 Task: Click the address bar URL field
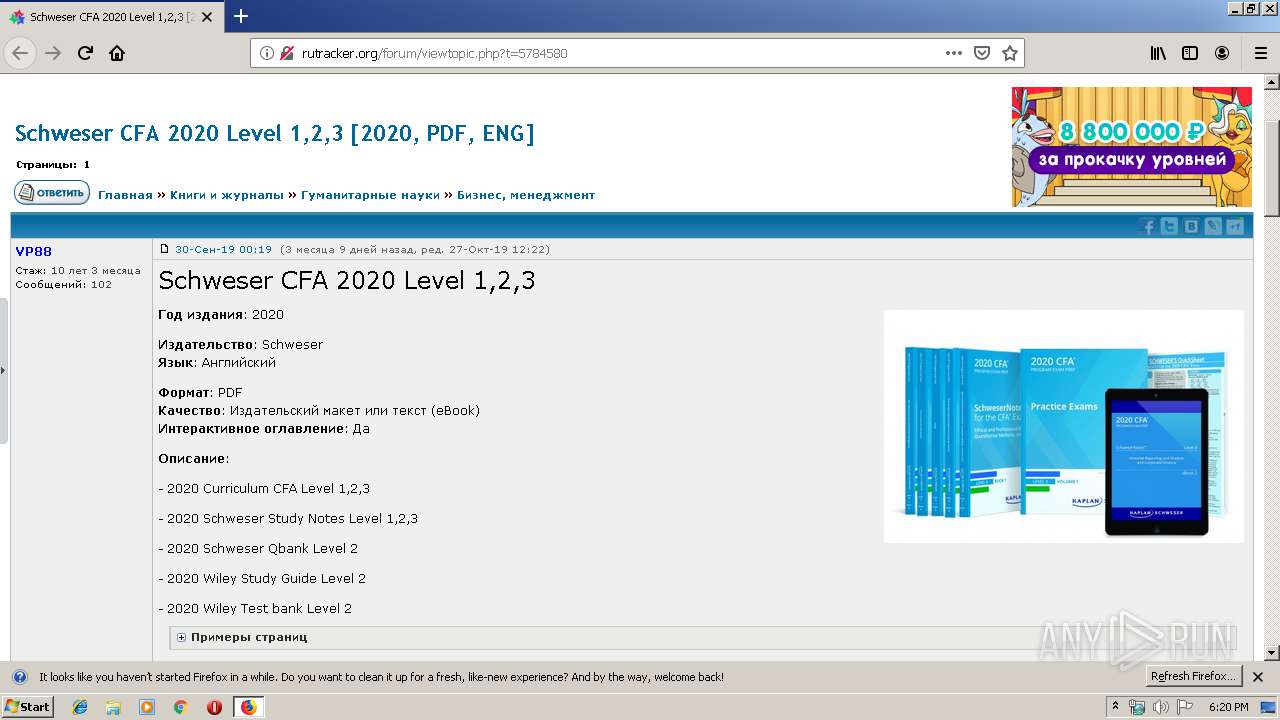tap(620, 53)
